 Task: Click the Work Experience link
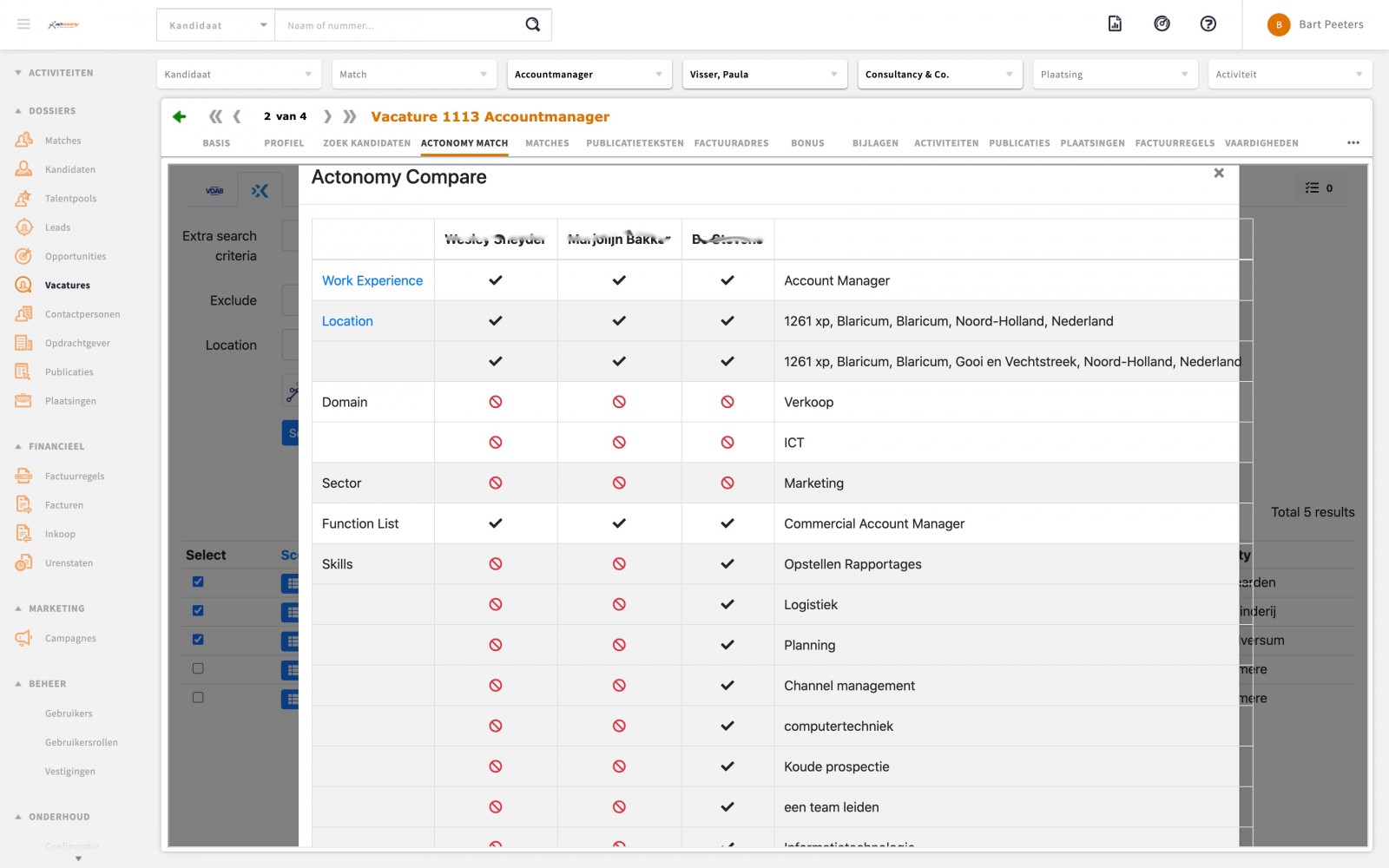coord(372,280)
